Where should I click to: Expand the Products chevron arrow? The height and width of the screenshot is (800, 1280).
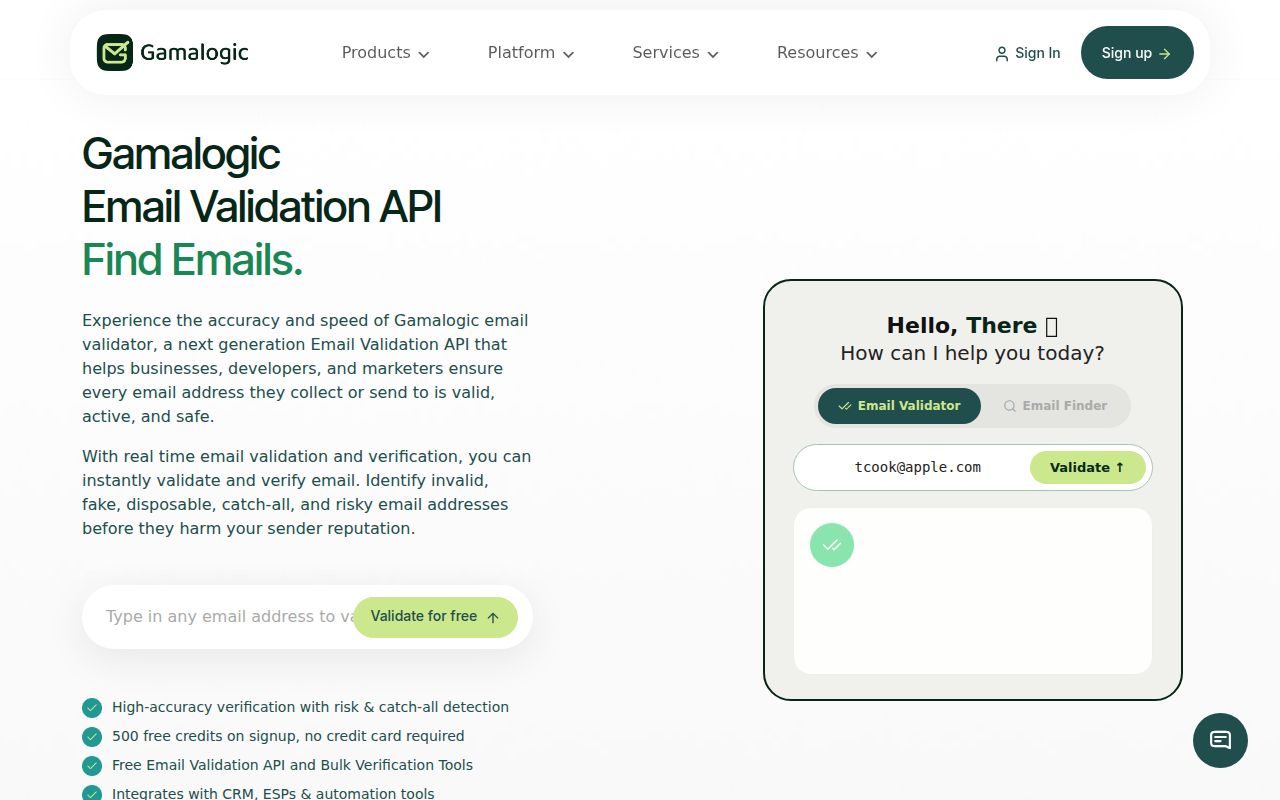coord(424,54)
